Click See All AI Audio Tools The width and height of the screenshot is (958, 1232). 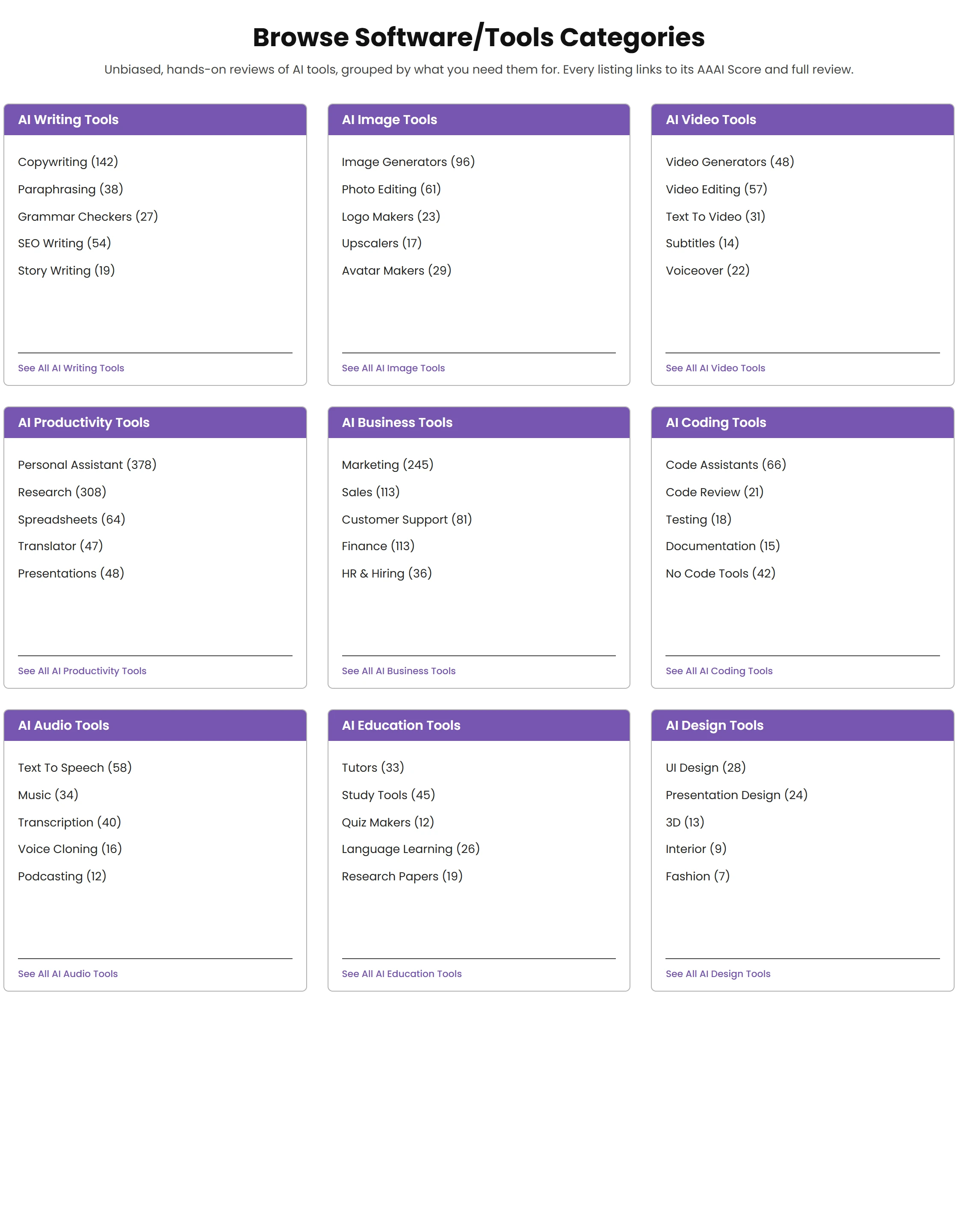coord(68,974)
